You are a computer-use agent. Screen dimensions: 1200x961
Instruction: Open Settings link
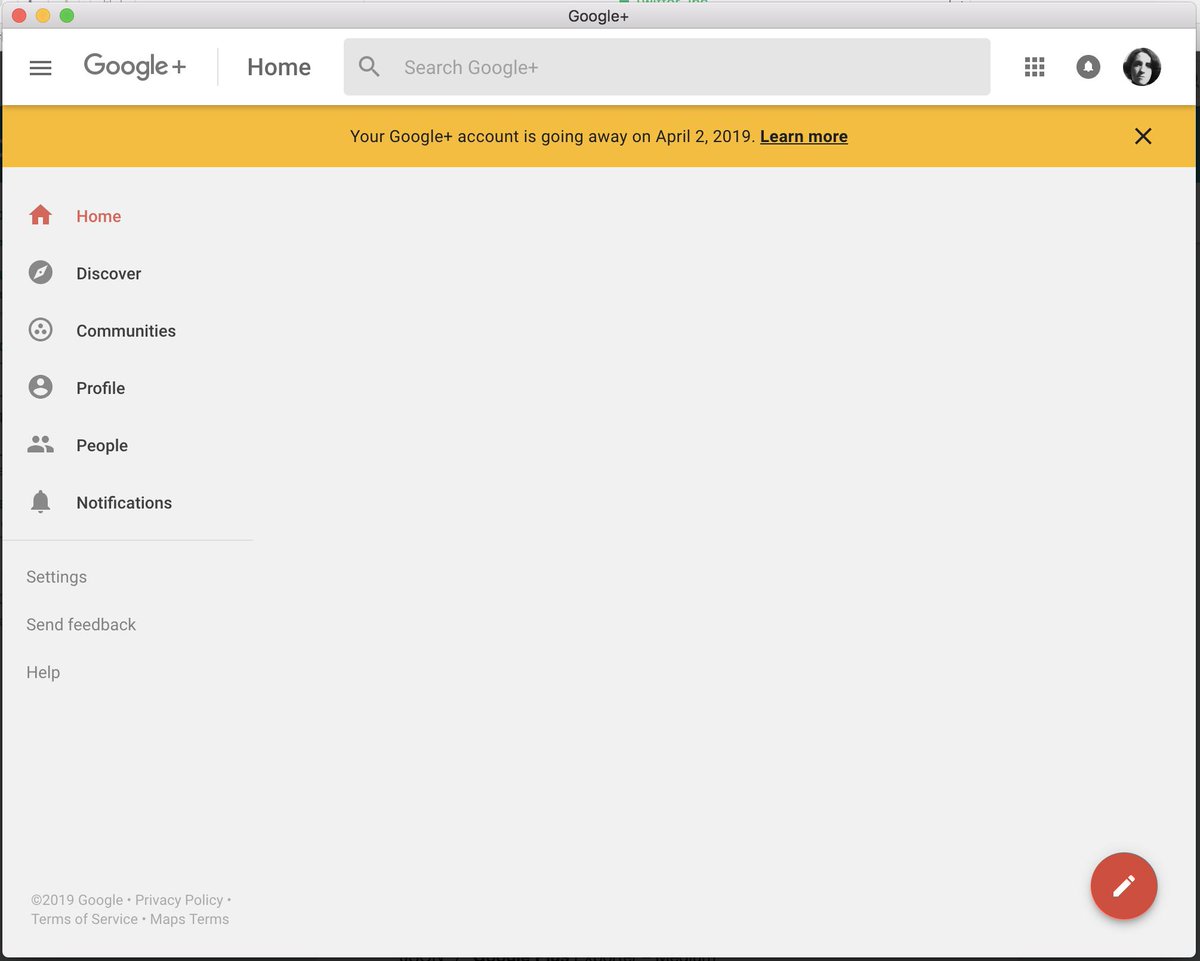point(57,577)
